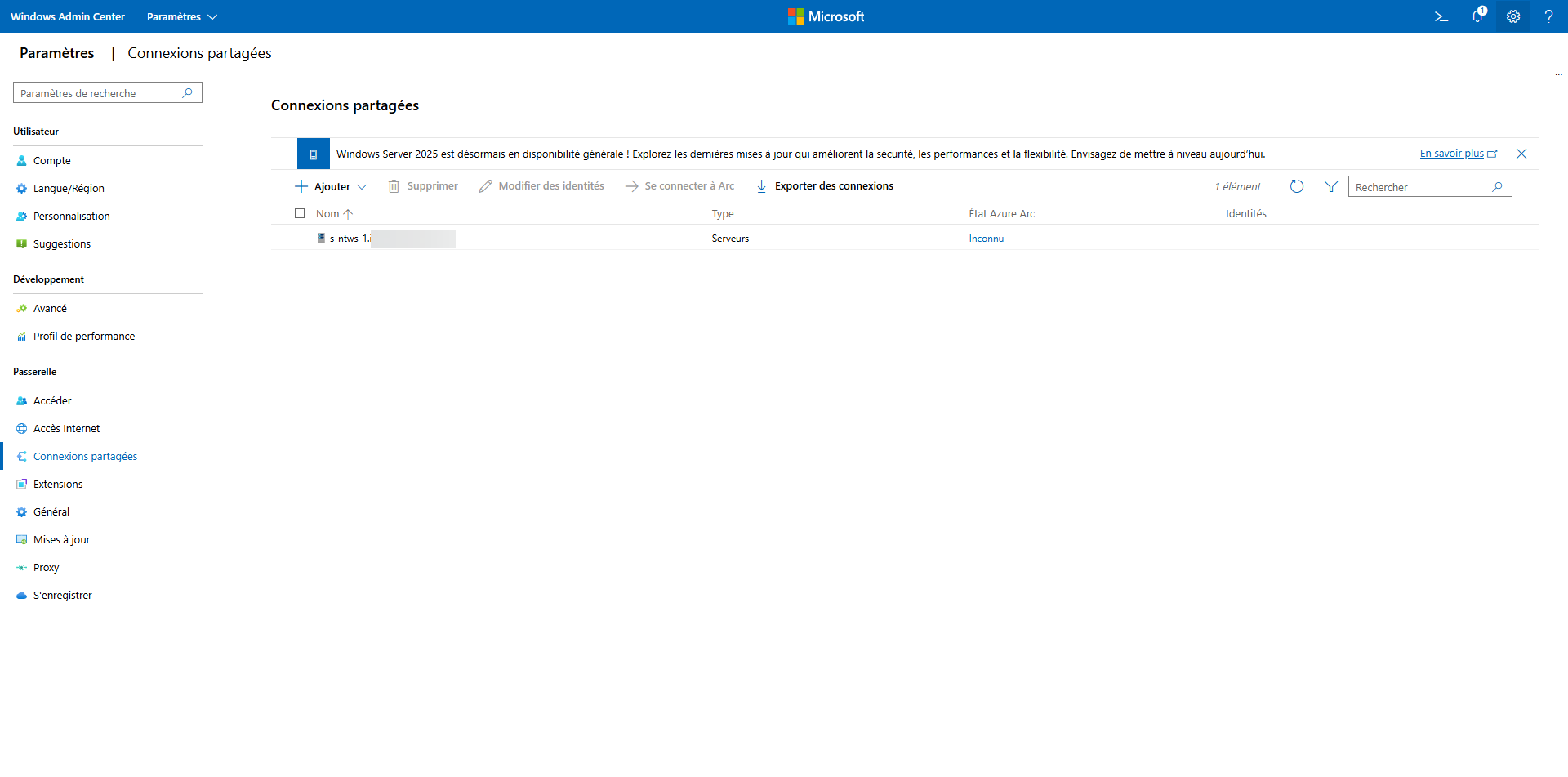The width and height of the screenshot is (1568, 777).
Task: Click the filter funnel icon
Action: 1331,187
